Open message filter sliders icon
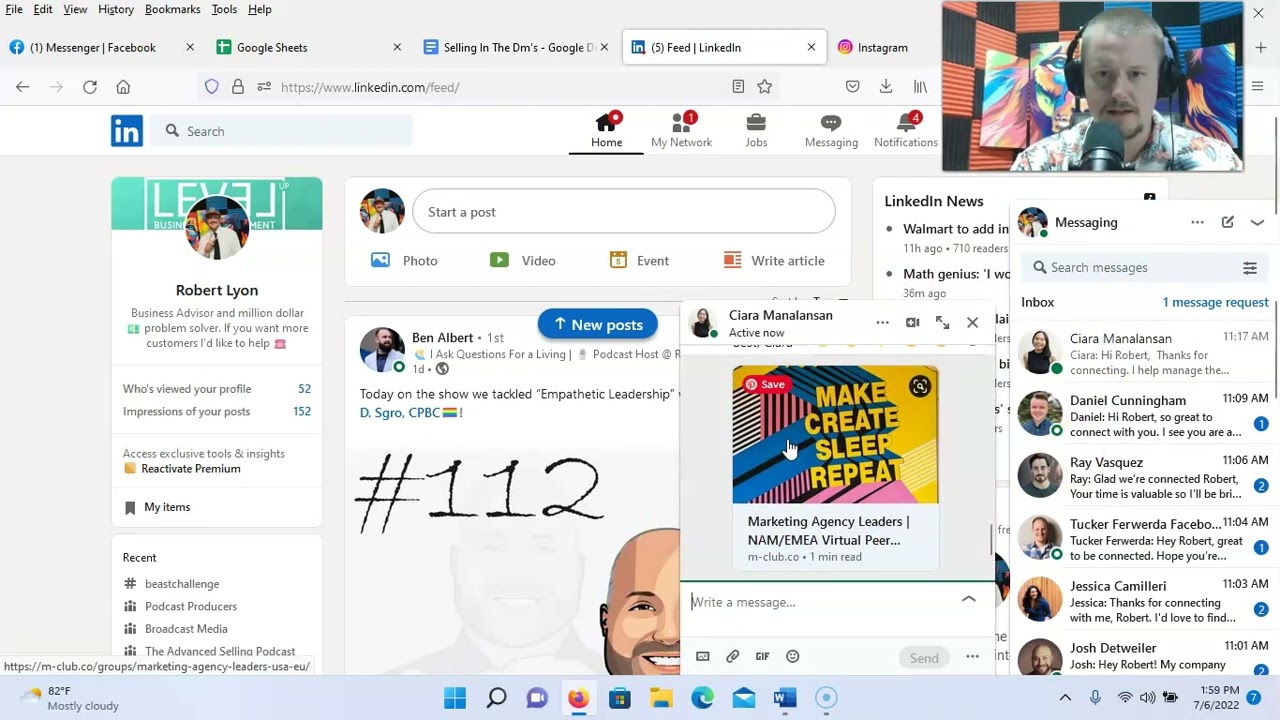This screenshot has width=1280, height=720. pos(1250,267)
